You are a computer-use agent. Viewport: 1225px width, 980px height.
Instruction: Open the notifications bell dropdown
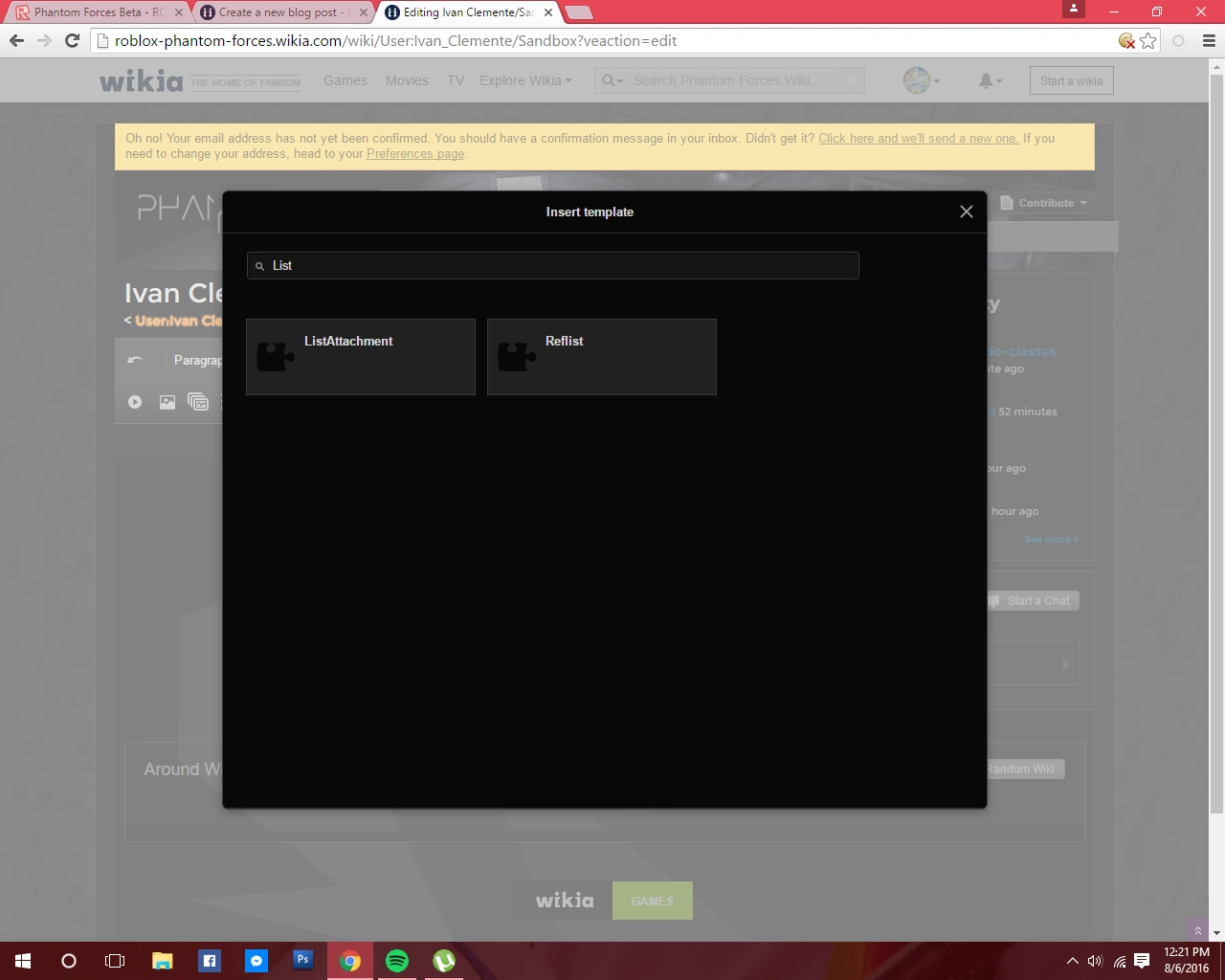991,81
